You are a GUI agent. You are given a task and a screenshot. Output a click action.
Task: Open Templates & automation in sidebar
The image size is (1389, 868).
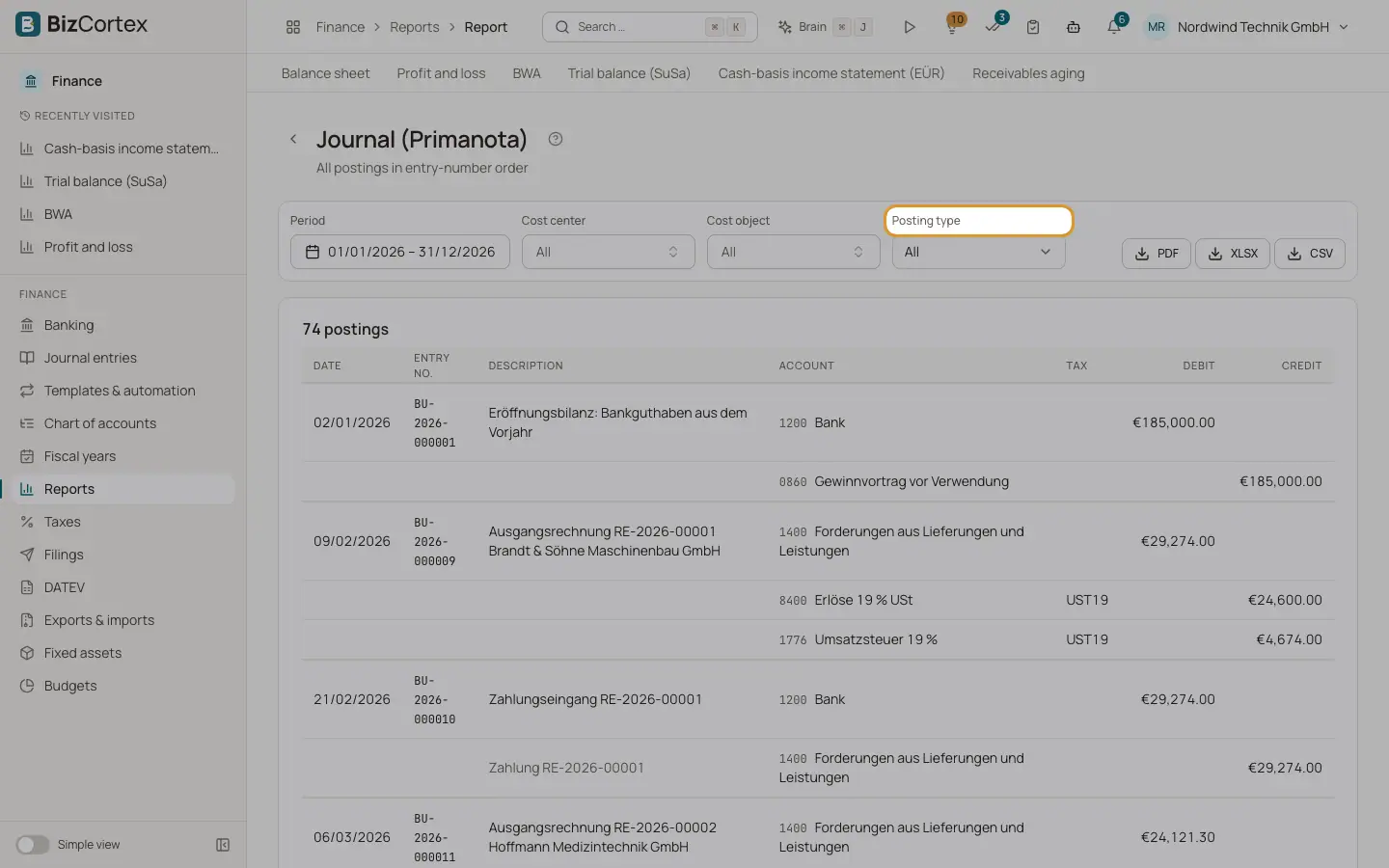pos(123,391)
